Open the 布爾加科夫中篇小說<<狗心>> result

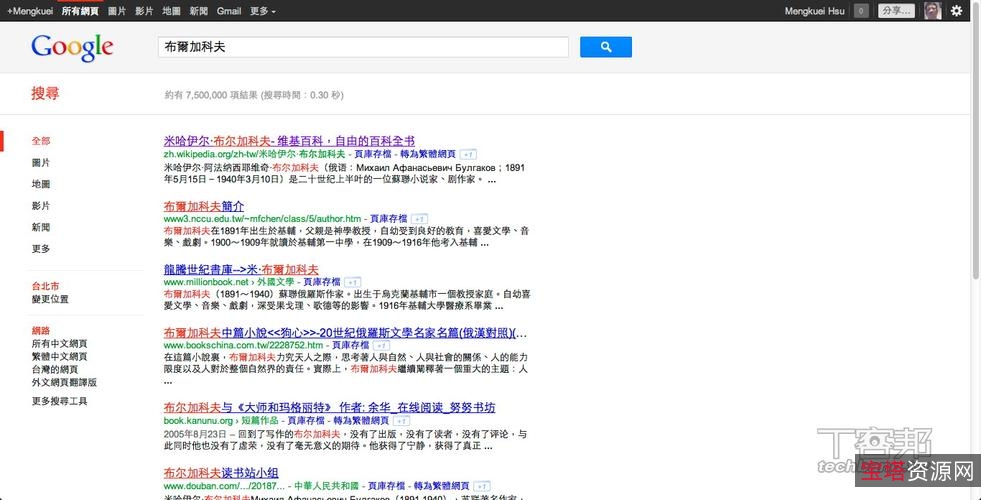tap(345, 332)
